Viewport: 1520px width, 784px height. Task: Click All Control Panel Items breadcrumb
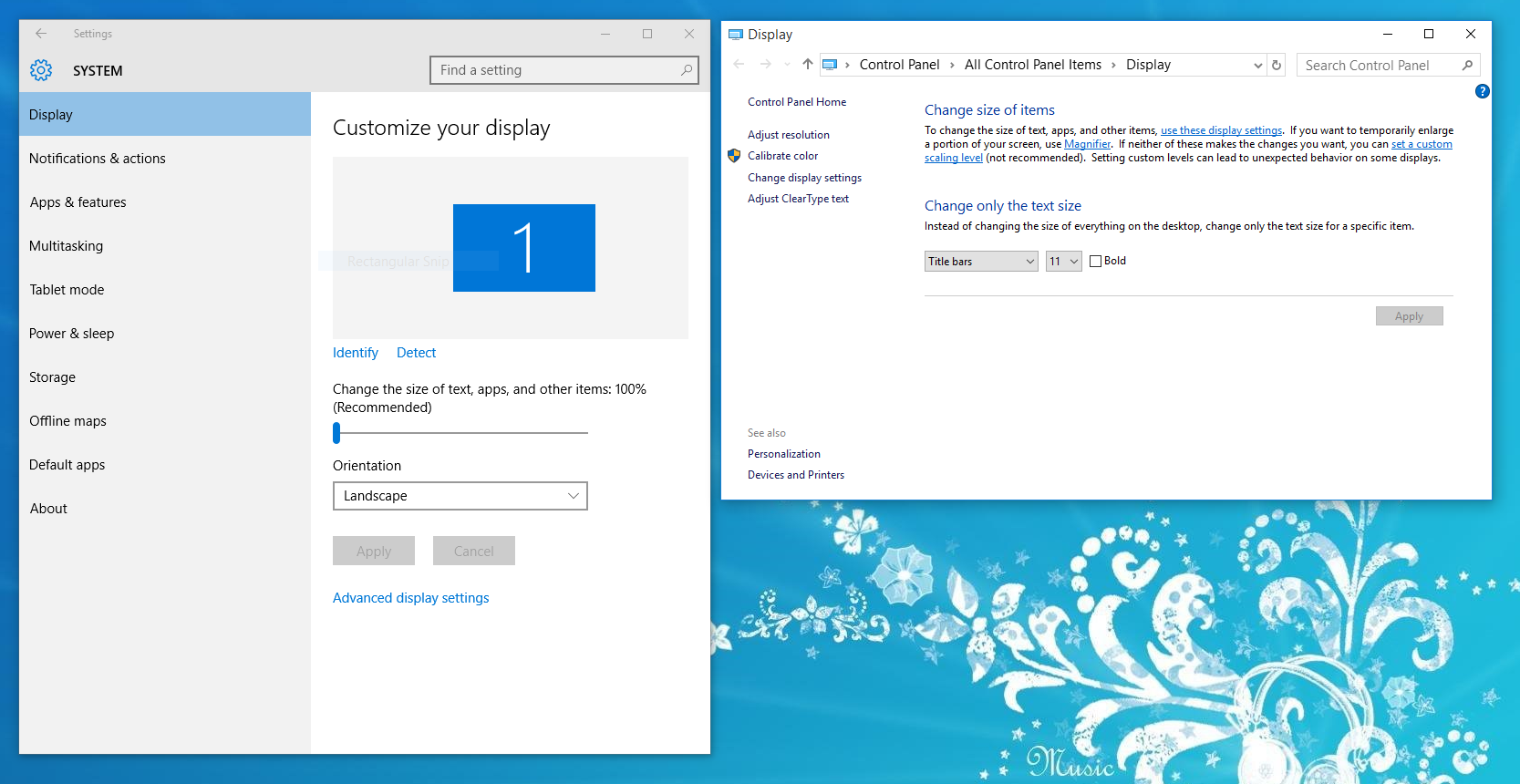pyautogui.click(x=1033, y=65)
